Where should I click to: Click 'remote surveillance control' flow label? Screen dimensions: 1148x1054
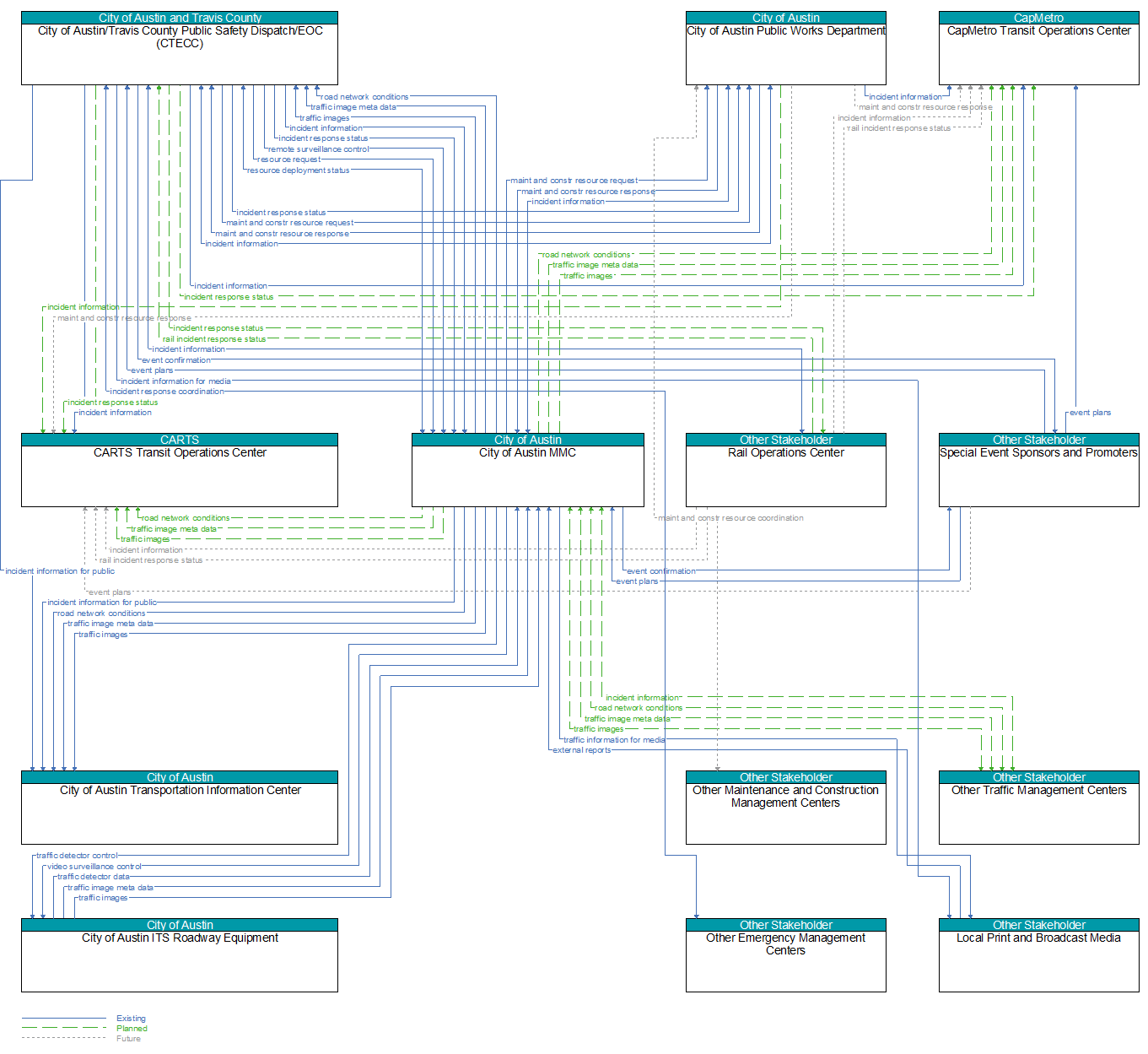[x=319, y=149]
